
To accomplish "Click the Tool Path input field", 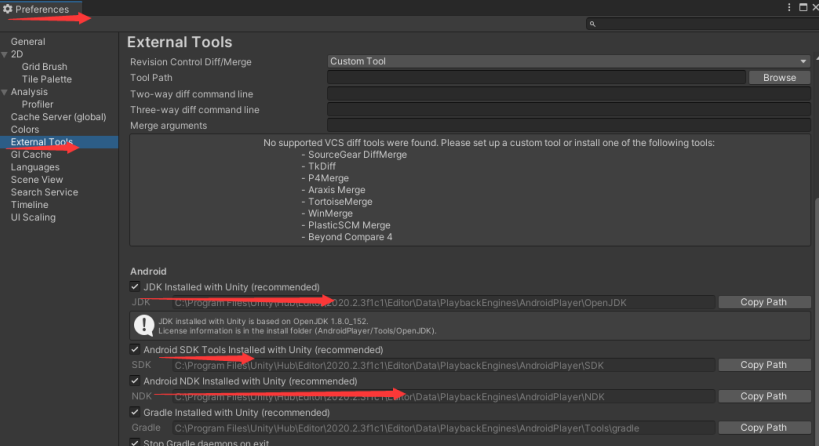I will point(536,77).
